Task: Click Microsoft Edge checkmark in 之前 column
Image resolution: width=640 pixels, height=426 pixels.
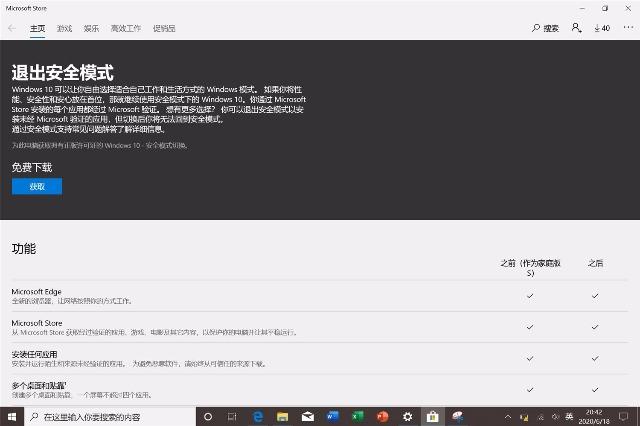Action: pos(530,296)
